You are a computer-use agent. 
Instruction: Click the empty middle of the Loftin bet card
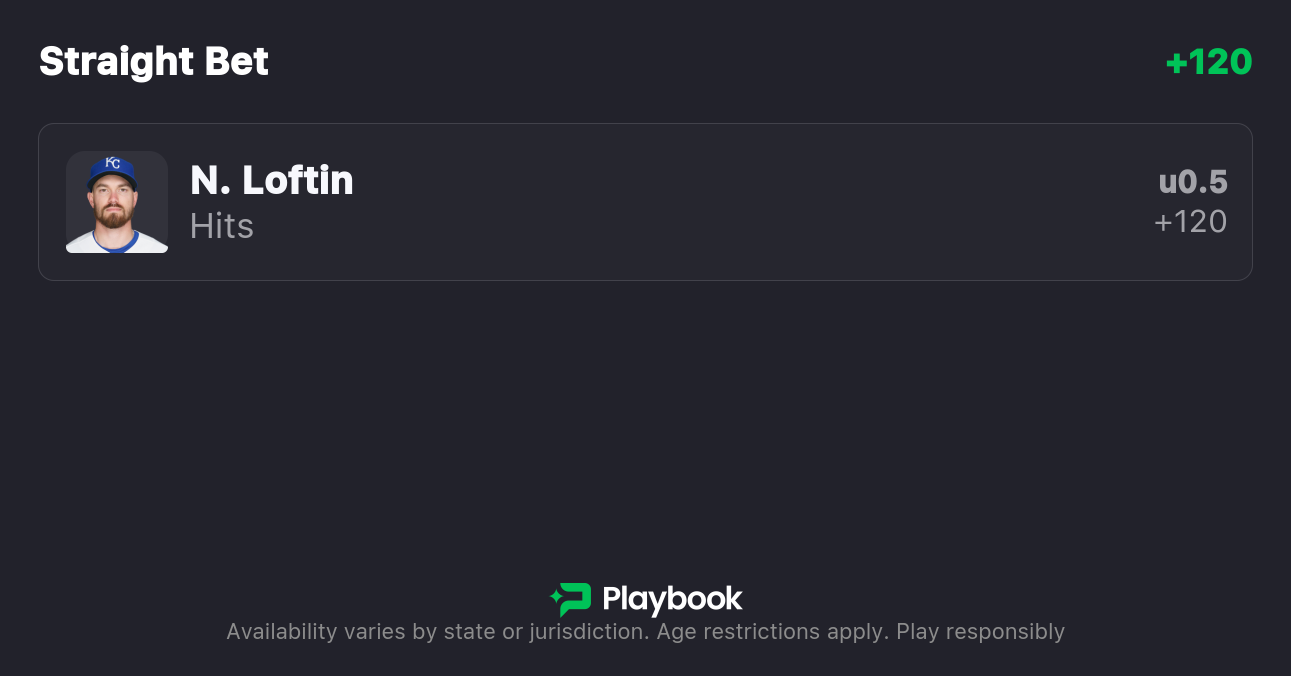tap(700, 202)
